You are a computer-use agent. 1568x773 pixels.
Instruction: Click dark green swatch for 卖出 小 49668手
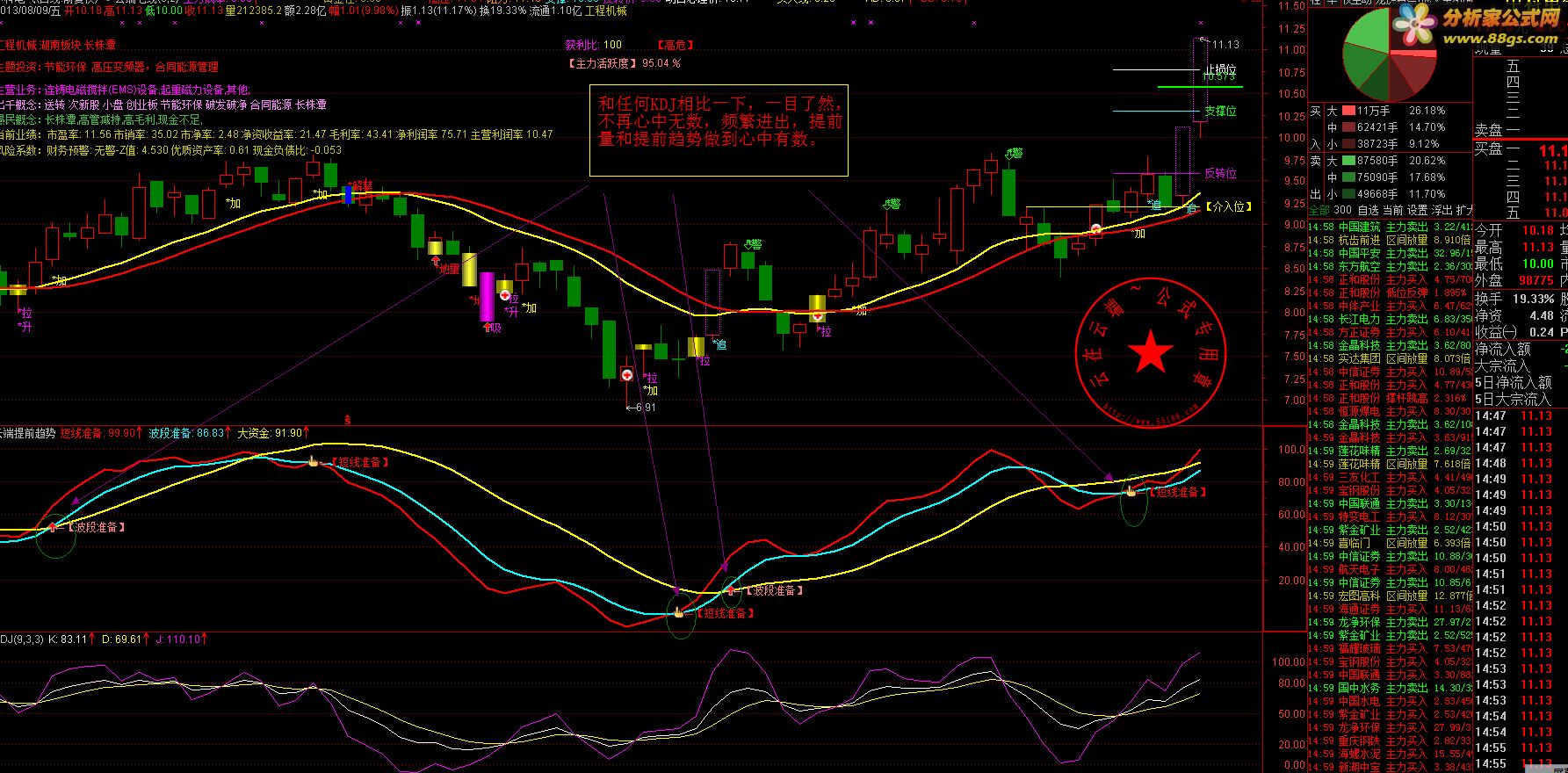coord(1348,194)
